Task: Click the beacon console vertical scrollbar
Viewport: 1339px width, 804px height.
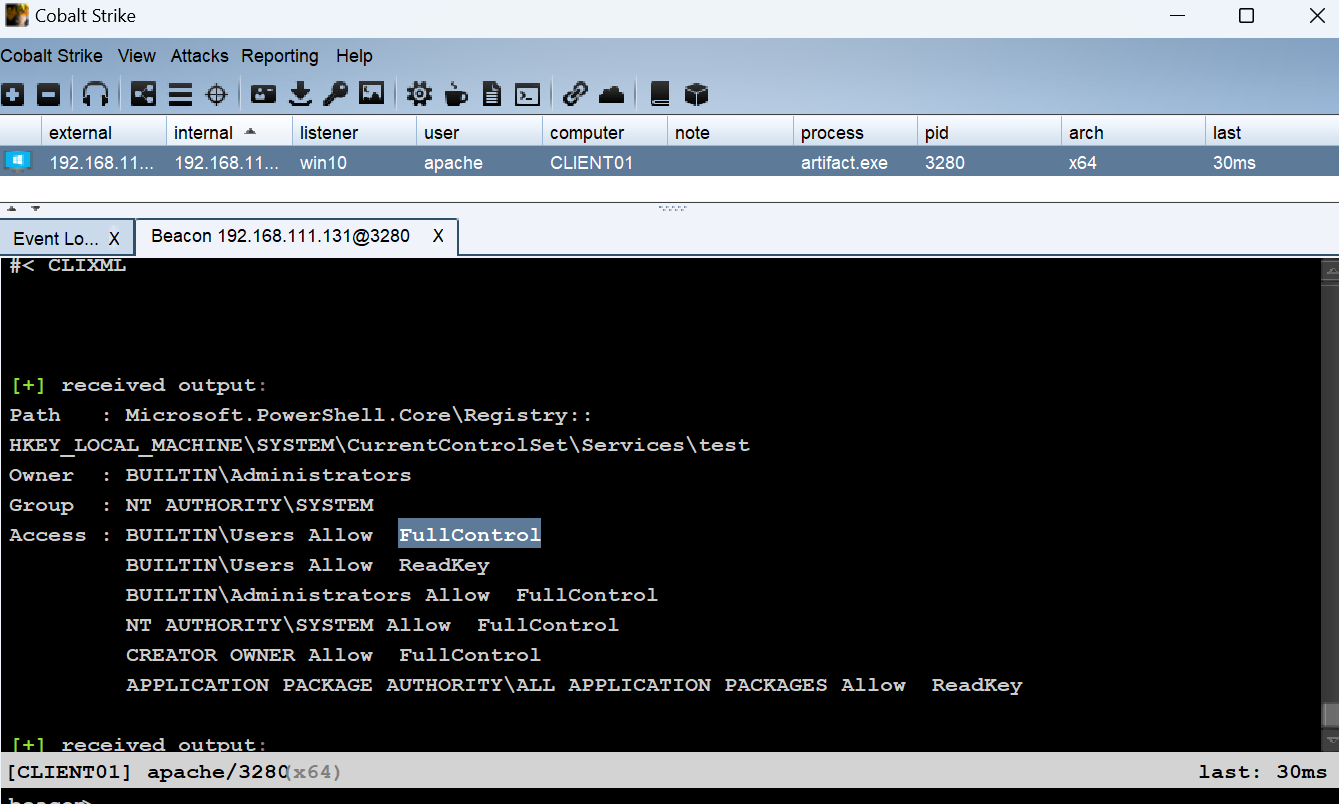Action: pyautogui.click(x=1329, y=500)
